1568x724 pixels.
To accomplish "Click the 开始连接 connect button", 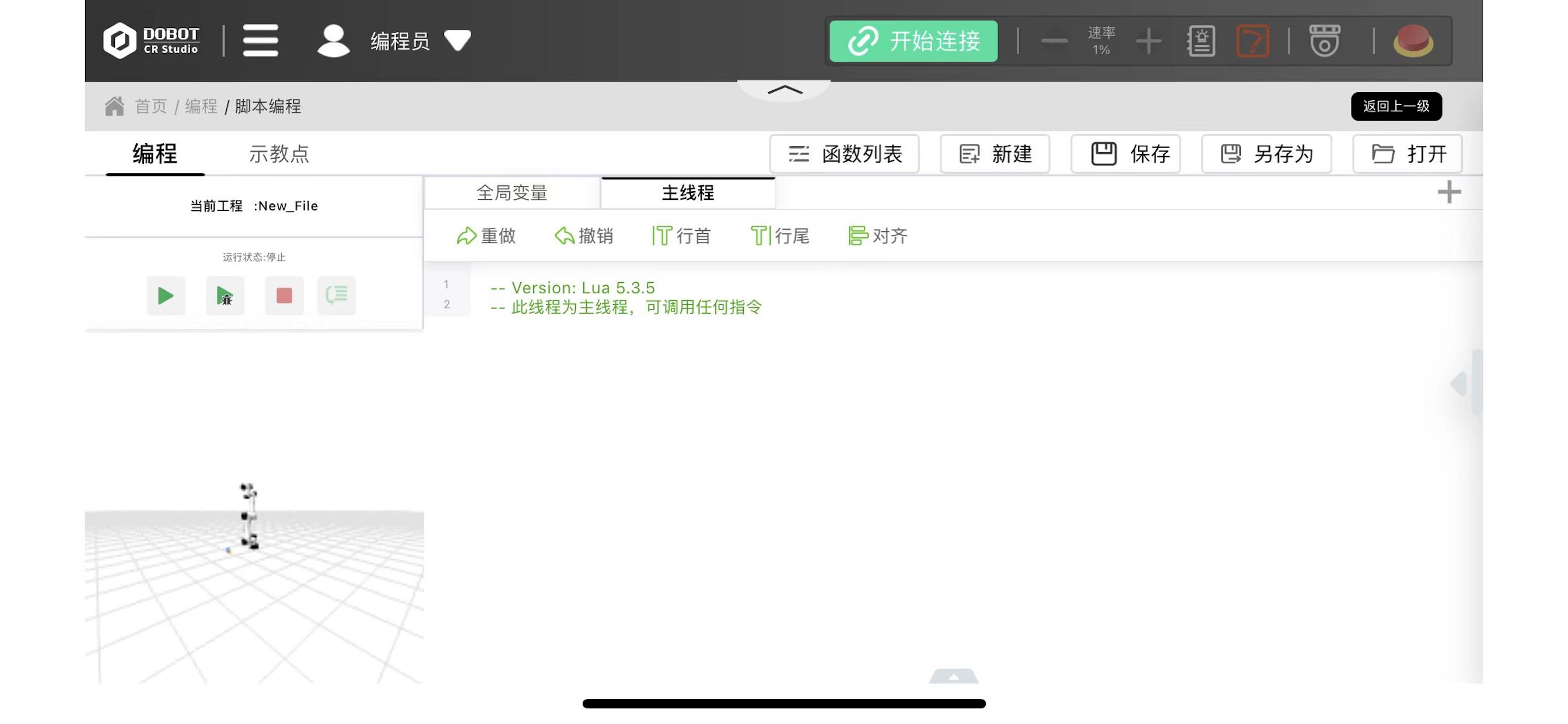I will pyautogui.click(x=913, y=41).
